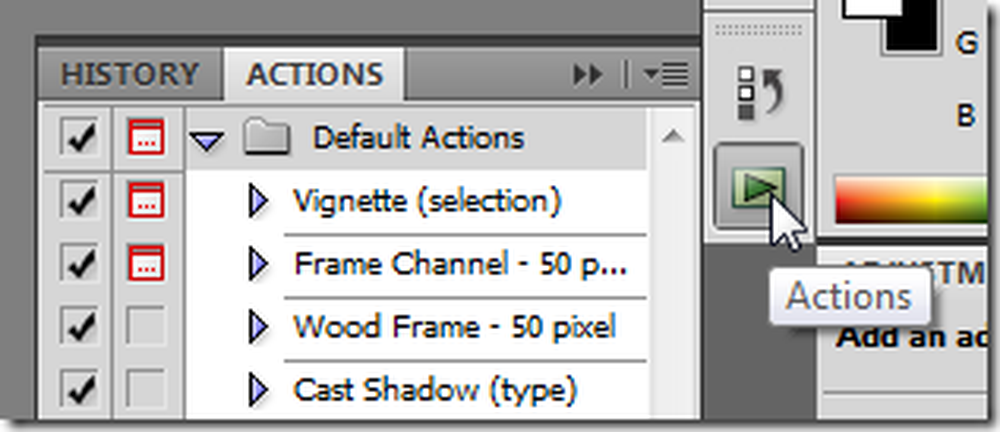This screenshot has width=1000, height=432.
Task: Click the Actions panel play icon
Action: click(757, 184)
